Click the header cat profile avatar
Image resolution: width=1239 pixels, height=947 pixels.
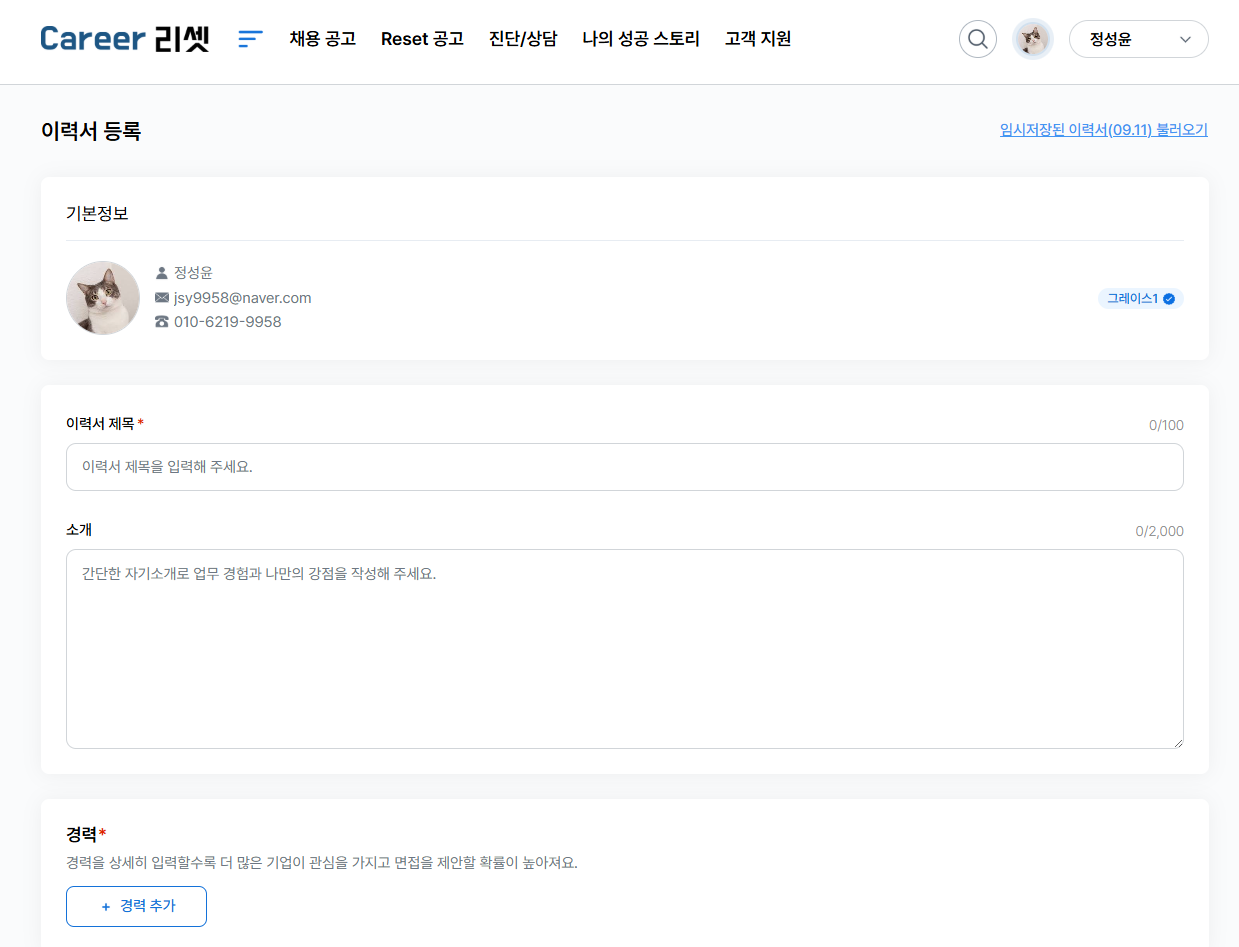1033,39
